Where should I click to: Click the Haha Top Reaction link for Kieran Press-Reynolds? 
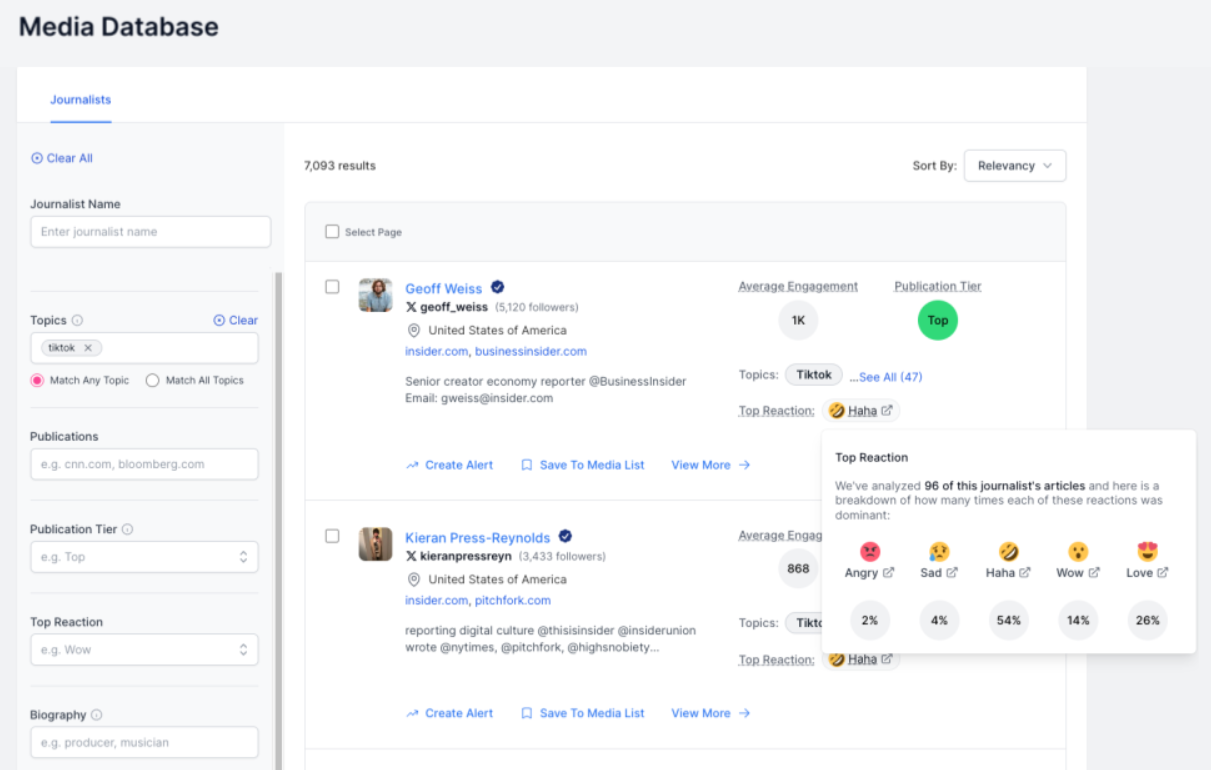[x=862, y=659]
